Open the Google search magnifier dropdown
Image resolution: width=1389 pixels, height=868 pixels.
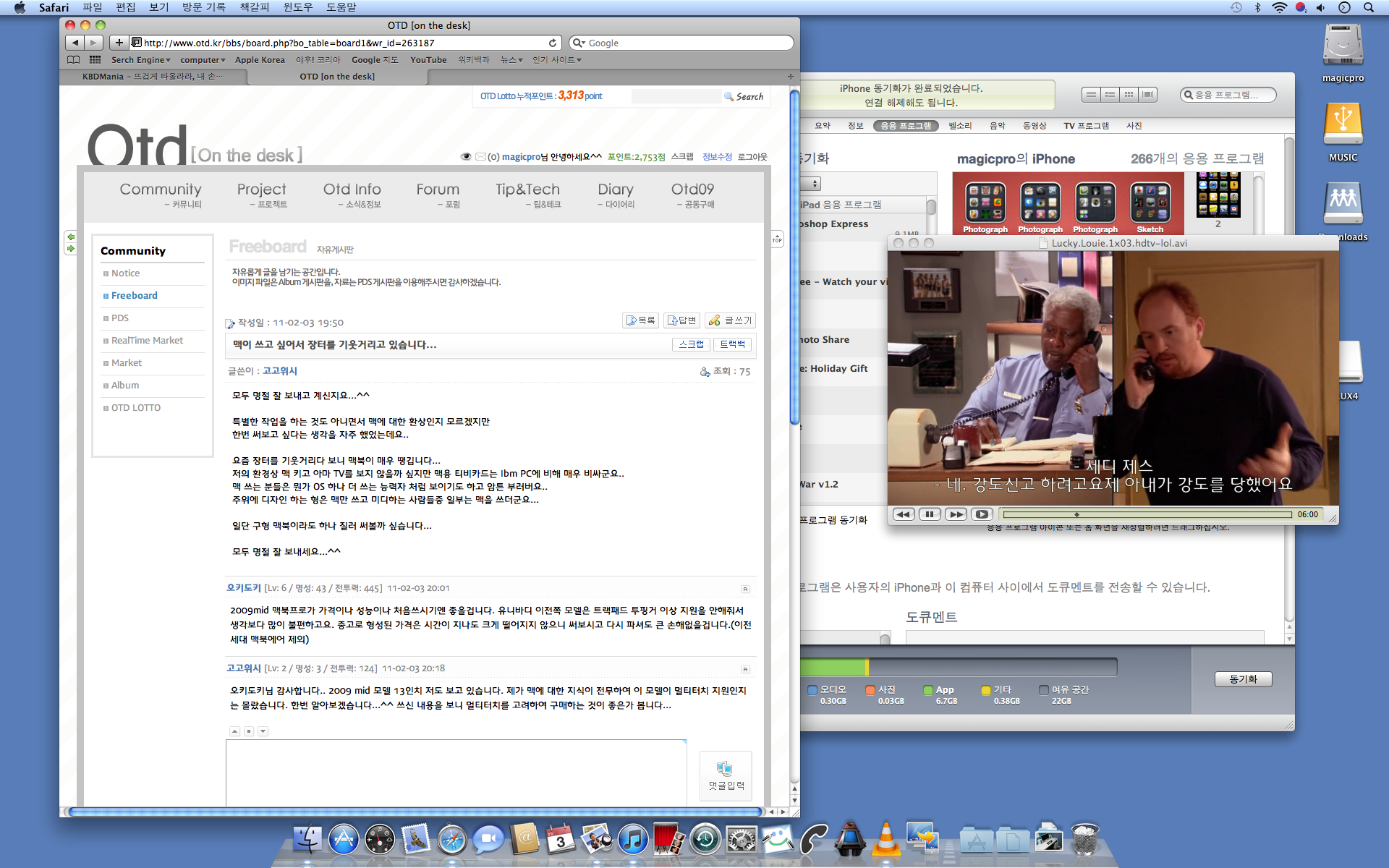pyautogui.click(x=579, y=43)
